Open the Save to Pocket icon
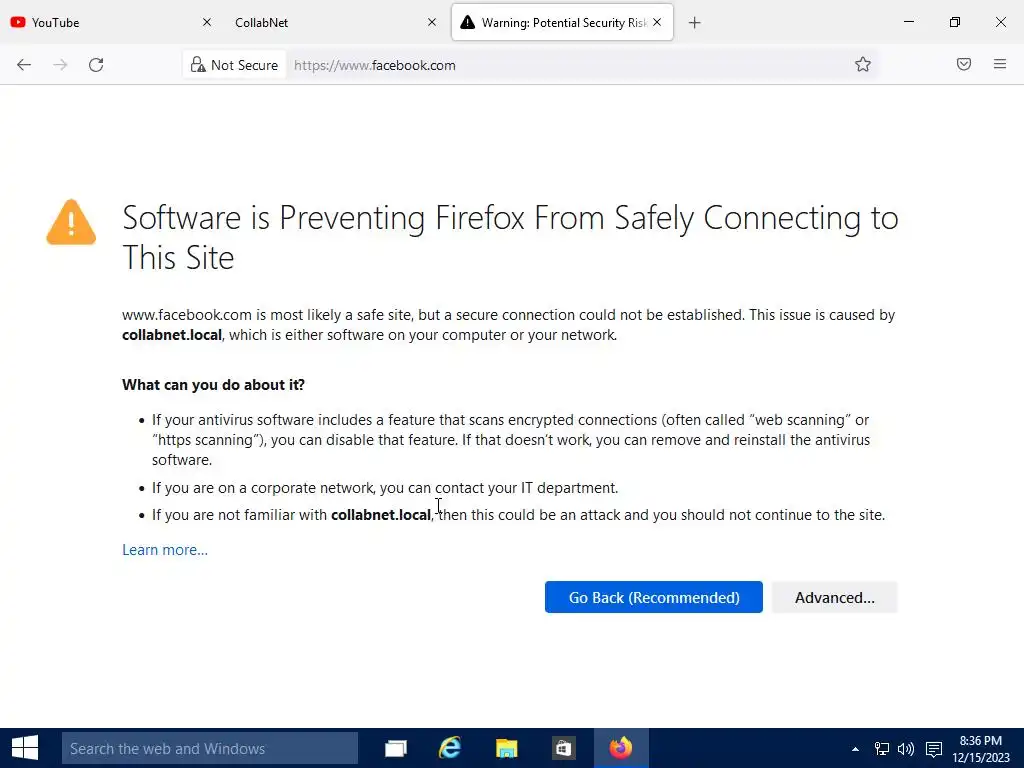The width and height of the screenshot is (1024, 768). [964, 65]
